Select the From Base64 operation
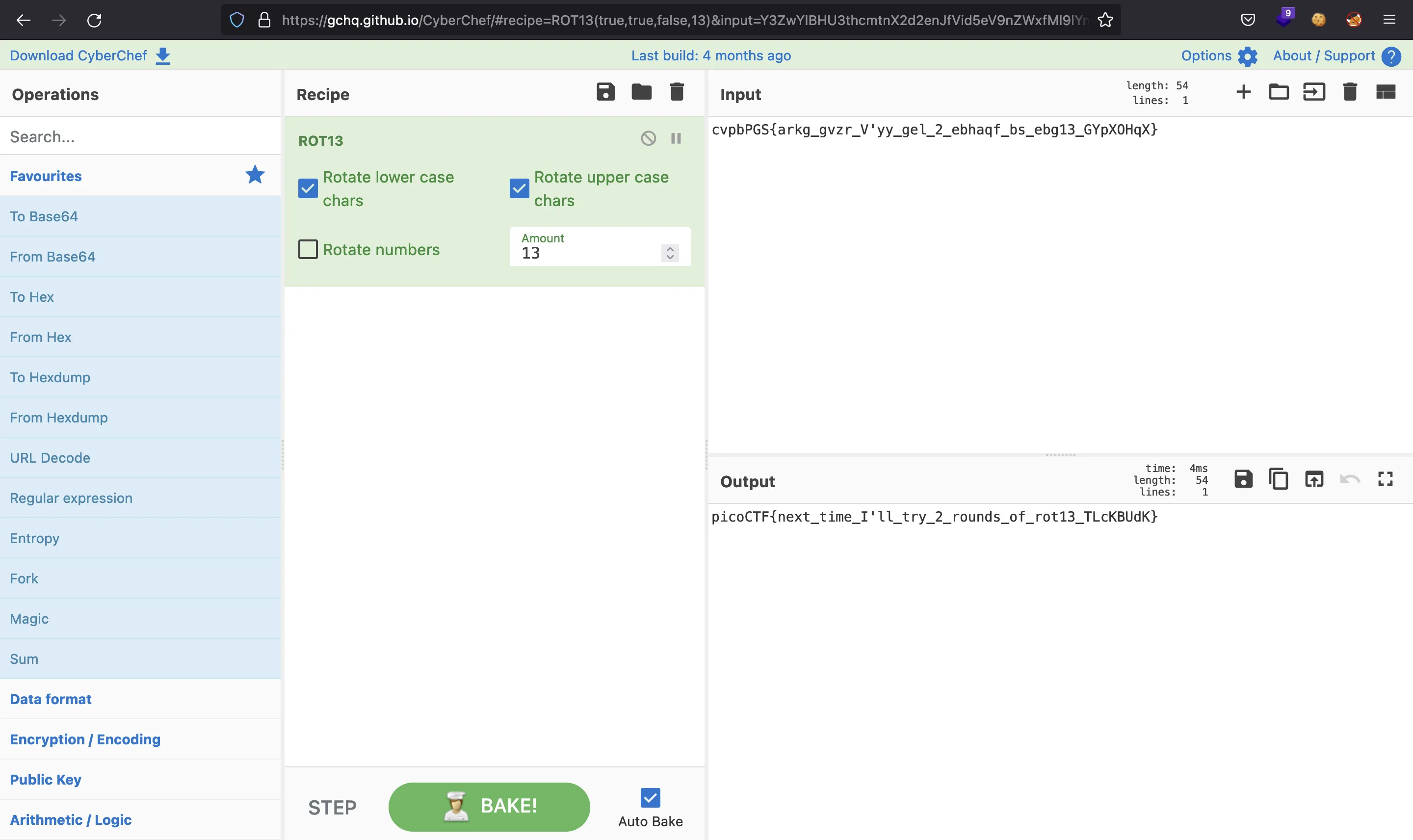This screenshot has width=1413, height=840. pos(140,257)
